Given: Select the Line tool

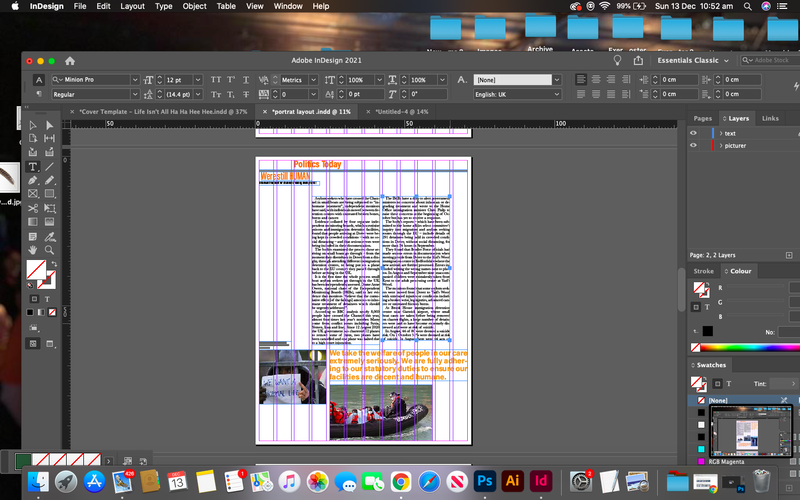Looking at the screenshot, I should coord(49,167).
